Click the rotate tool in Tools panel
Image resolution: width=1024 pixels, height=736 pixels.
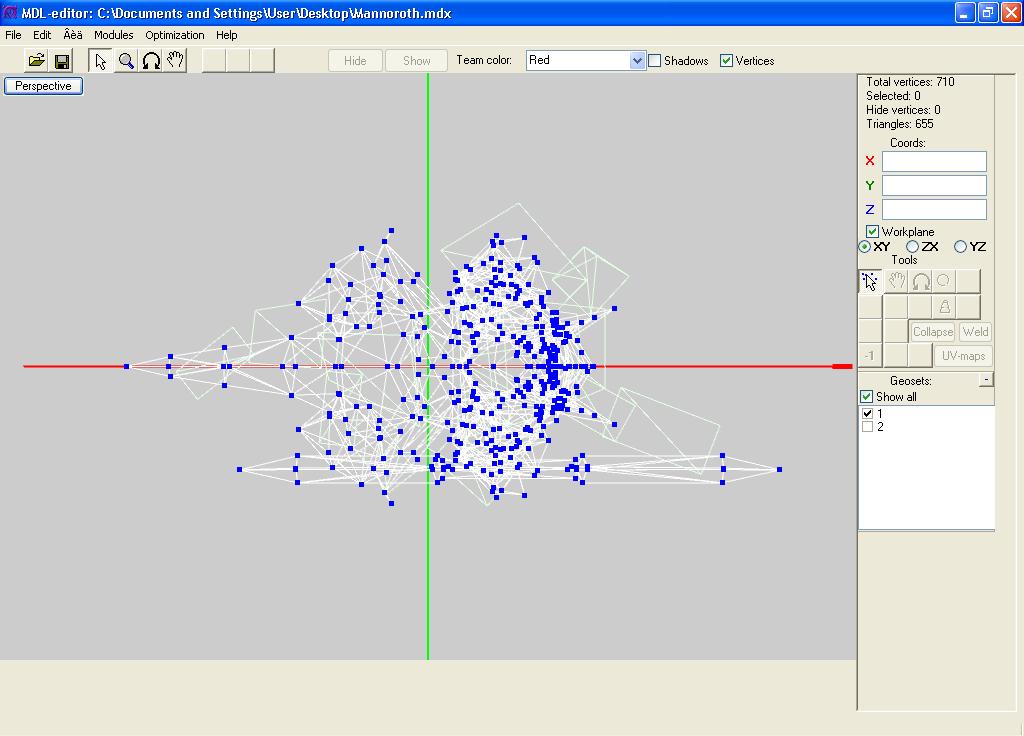point(920,281)
